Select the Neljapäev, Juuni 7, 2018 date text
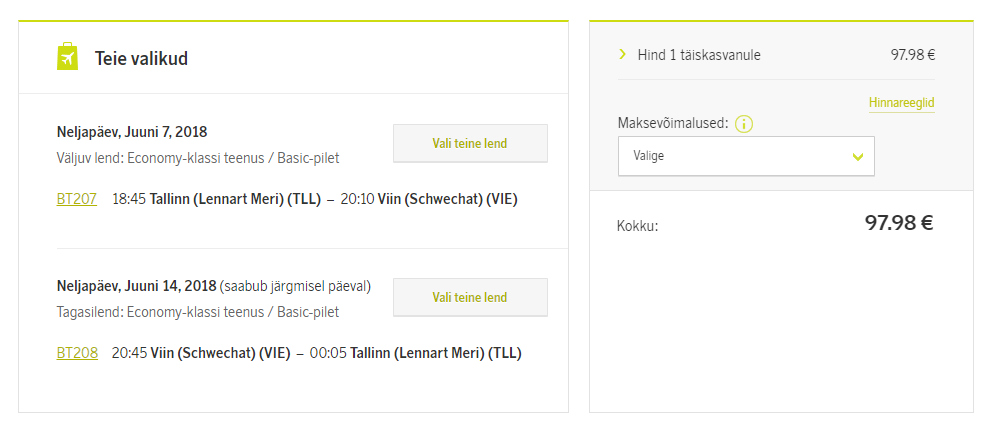991x426 pixels. click(x=132, y=132)
